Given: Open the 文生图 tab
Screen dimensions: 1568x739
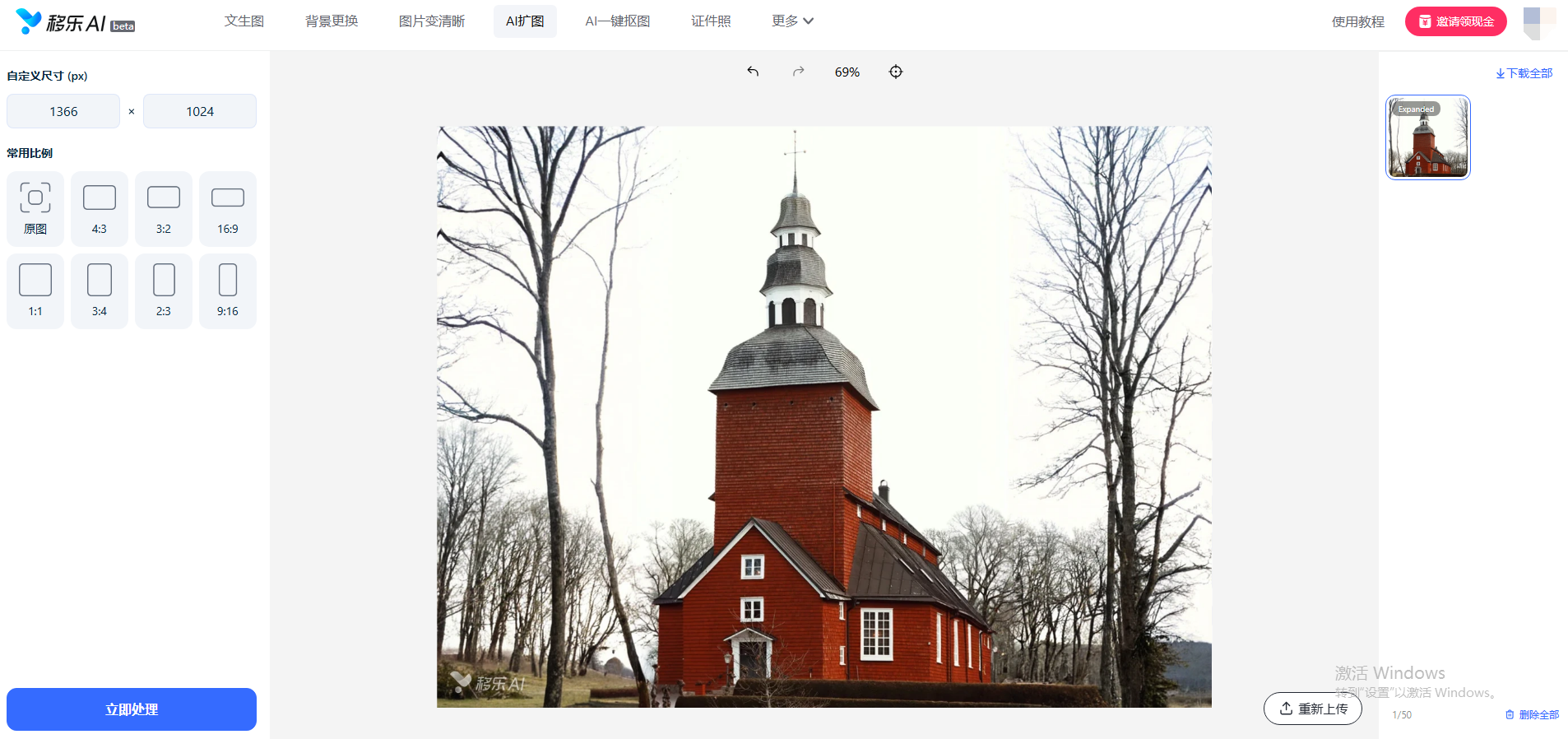Looking at the screenshot, I should (244, 21).
